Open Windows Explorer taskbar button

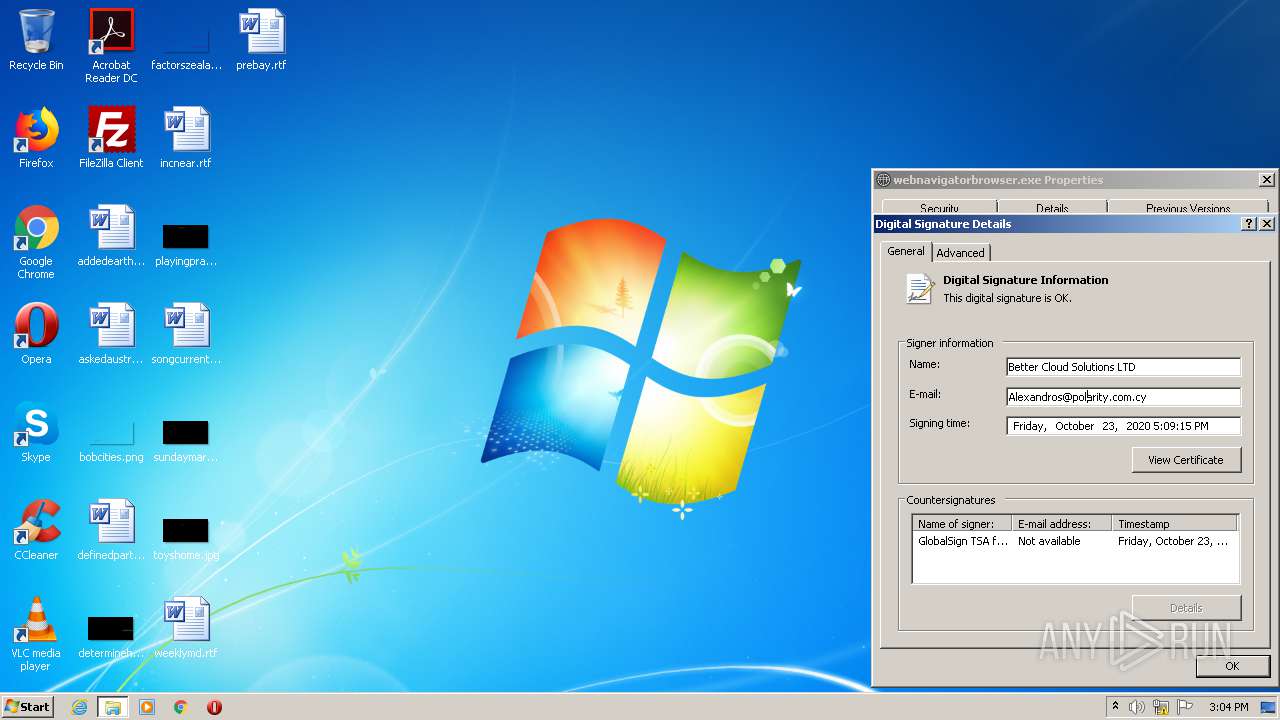coord(113,707)
